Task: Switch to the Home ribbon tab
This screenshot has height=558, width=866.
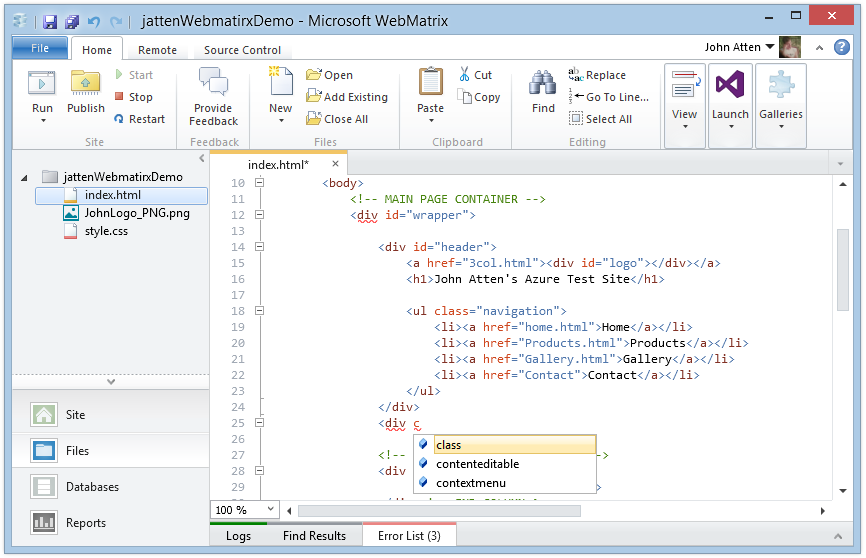Action: 97,50
